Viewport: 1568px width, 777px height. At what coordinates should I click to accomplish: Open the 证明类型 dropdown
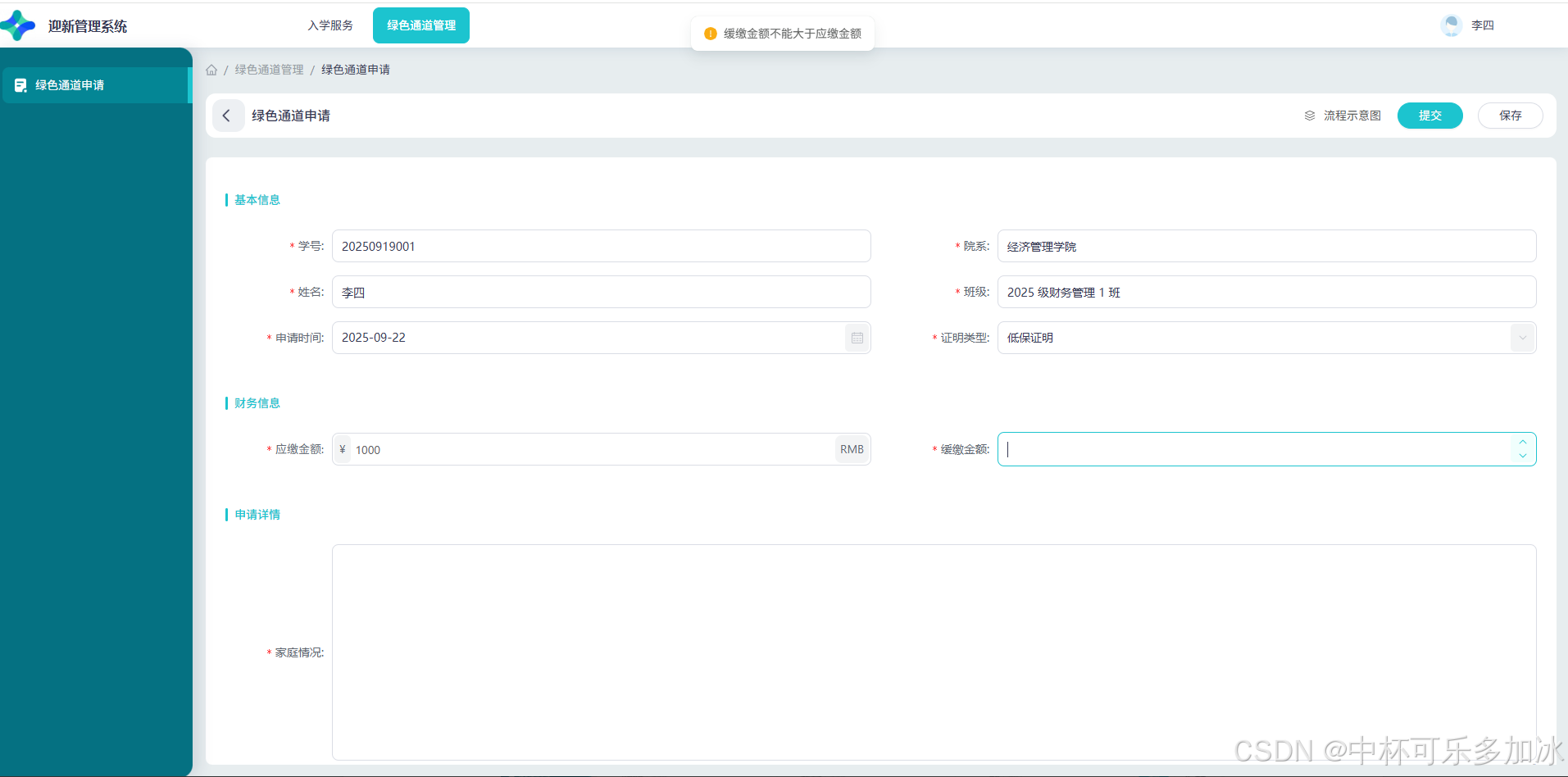[x=1267, y=338]
